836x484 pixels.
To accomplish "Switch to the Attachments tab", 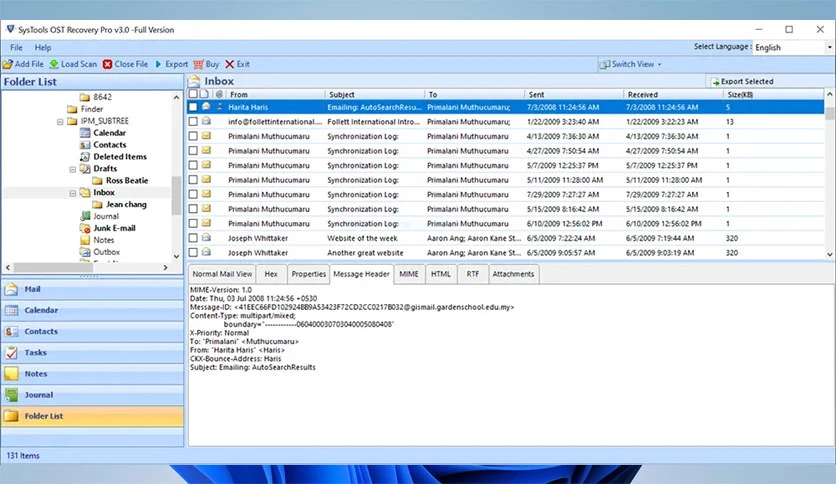I will (x=513, y=274).
